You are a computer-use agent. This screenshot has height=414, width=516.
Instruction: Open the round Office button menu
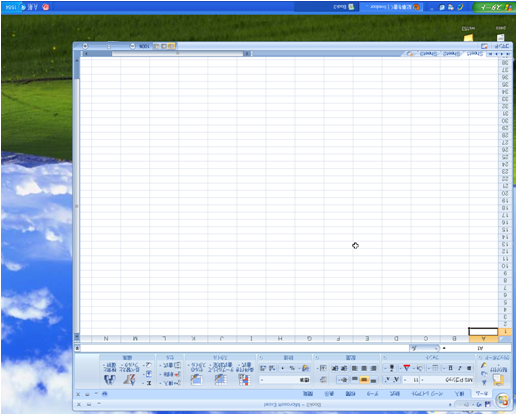click(x=503, y=400)
